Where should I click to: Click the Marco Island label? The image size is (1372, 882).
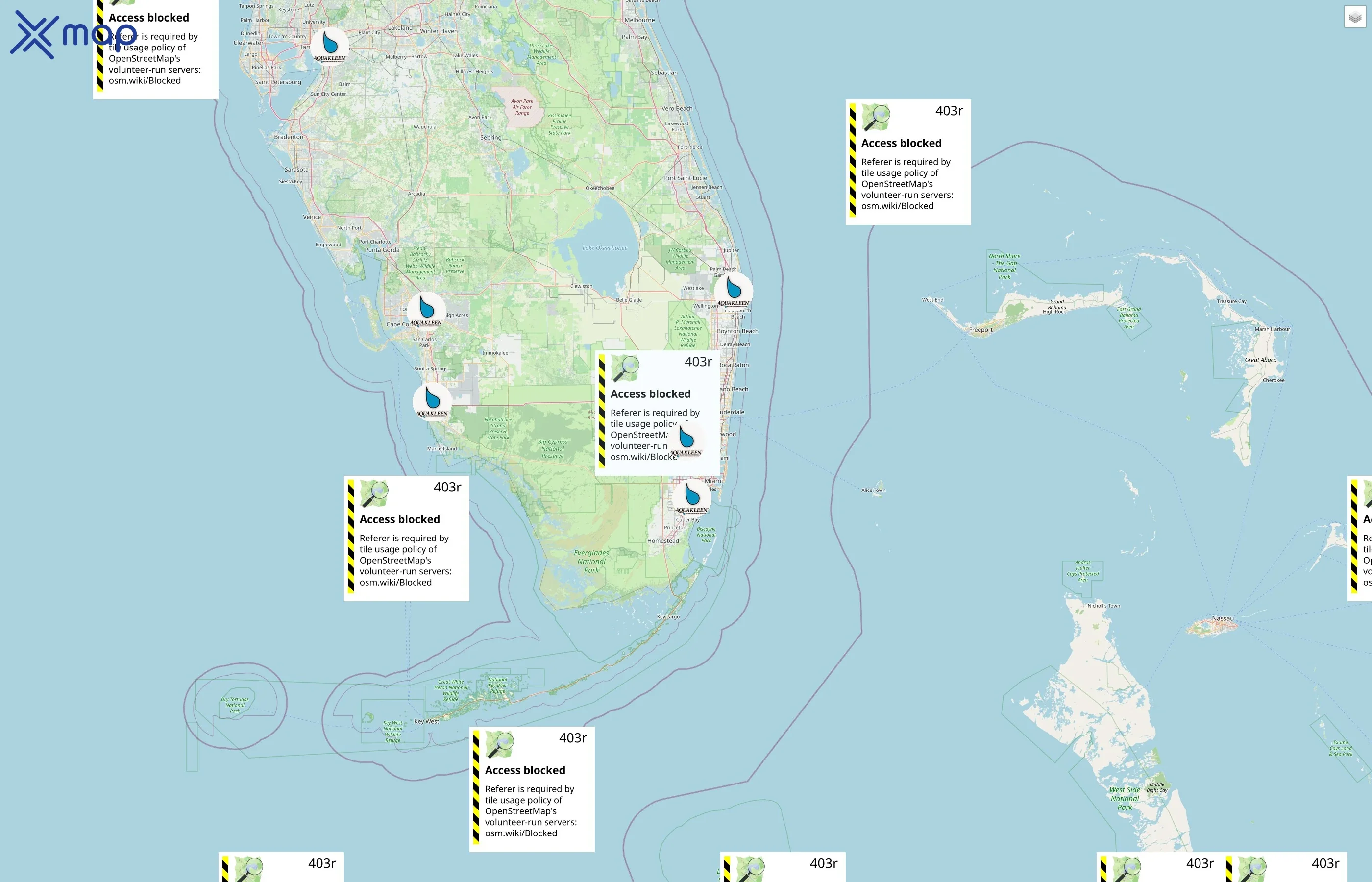(x=442, y=449)
